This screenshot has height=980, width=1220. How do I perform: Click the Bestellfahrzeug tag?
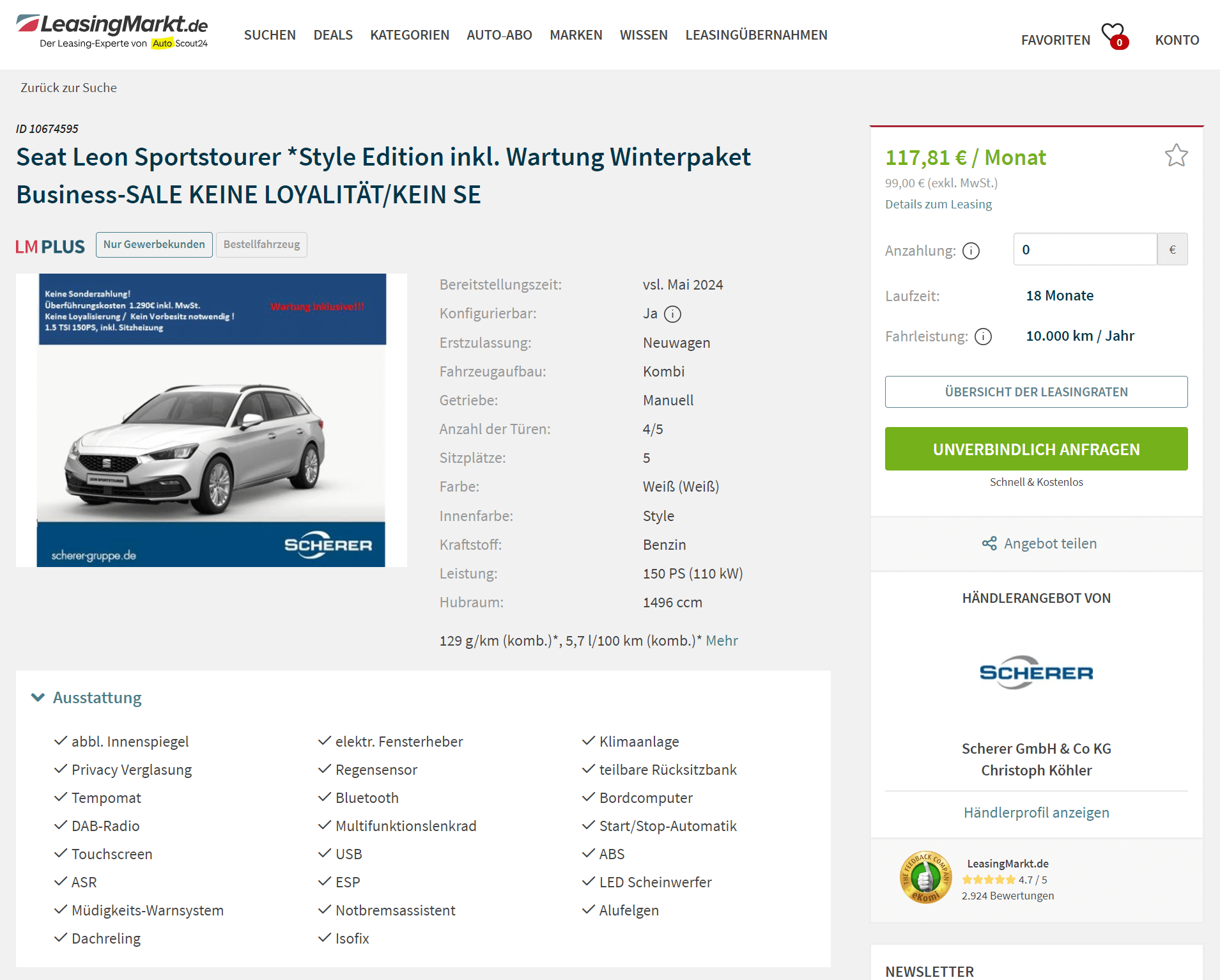(261, 245)
